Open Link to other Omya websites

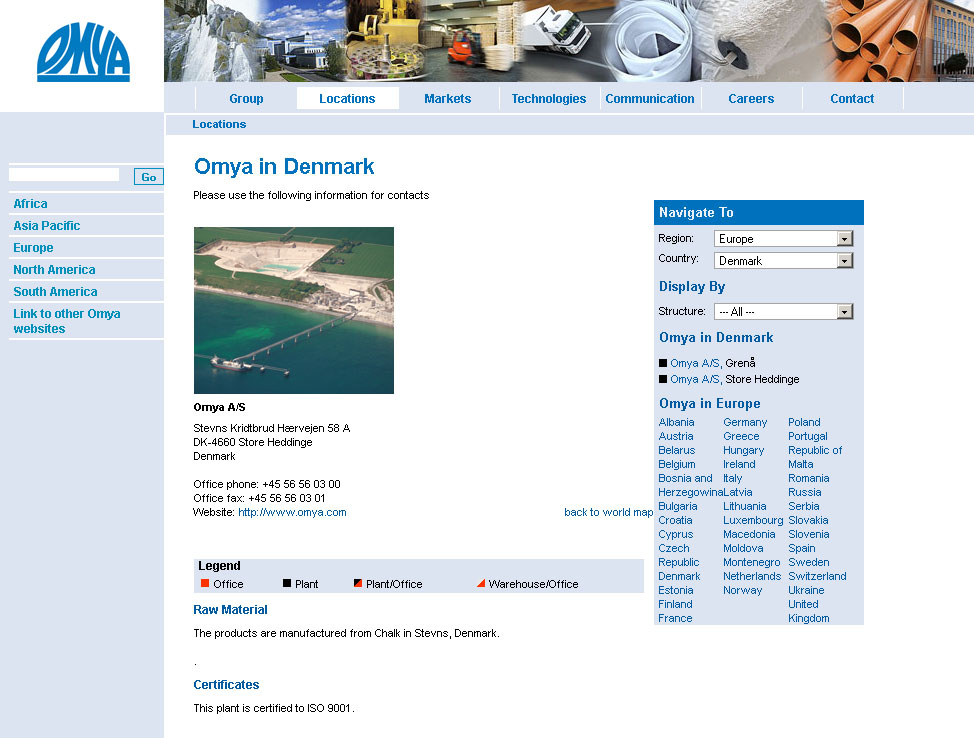[67, 321]
